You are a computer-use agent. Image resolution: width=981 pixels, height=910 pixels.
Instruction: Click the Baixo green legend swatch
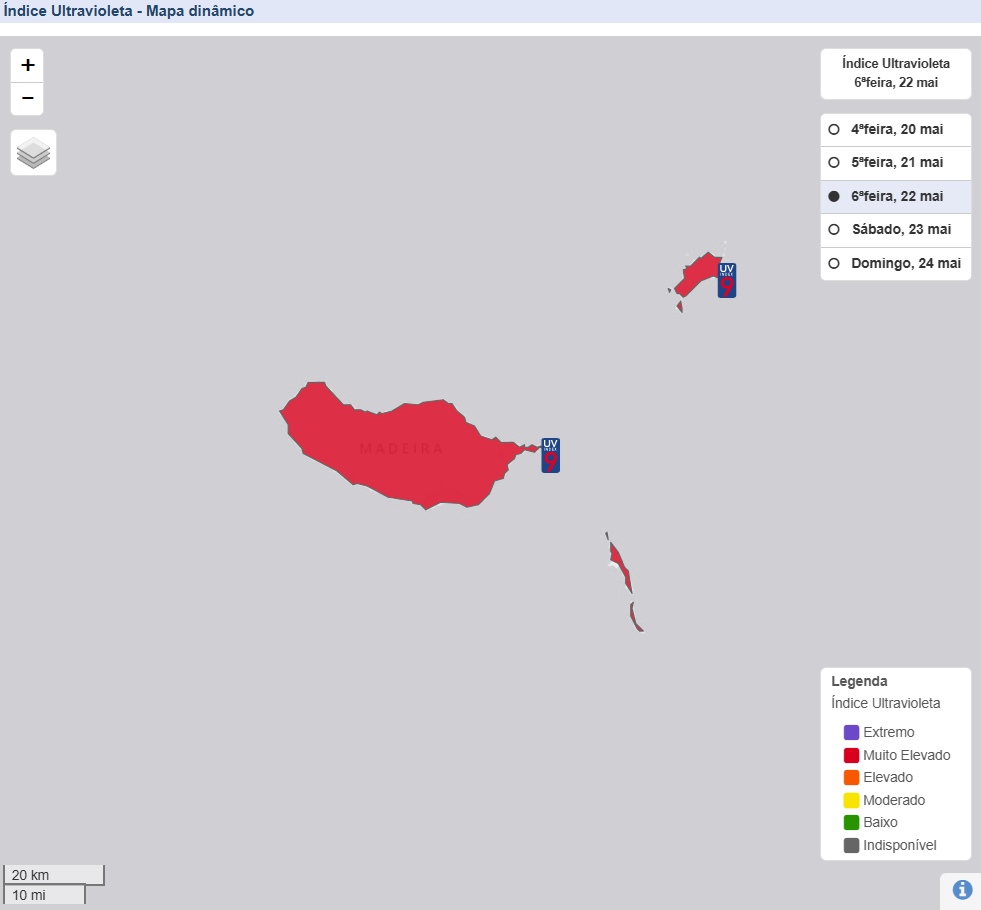[851, 822]
